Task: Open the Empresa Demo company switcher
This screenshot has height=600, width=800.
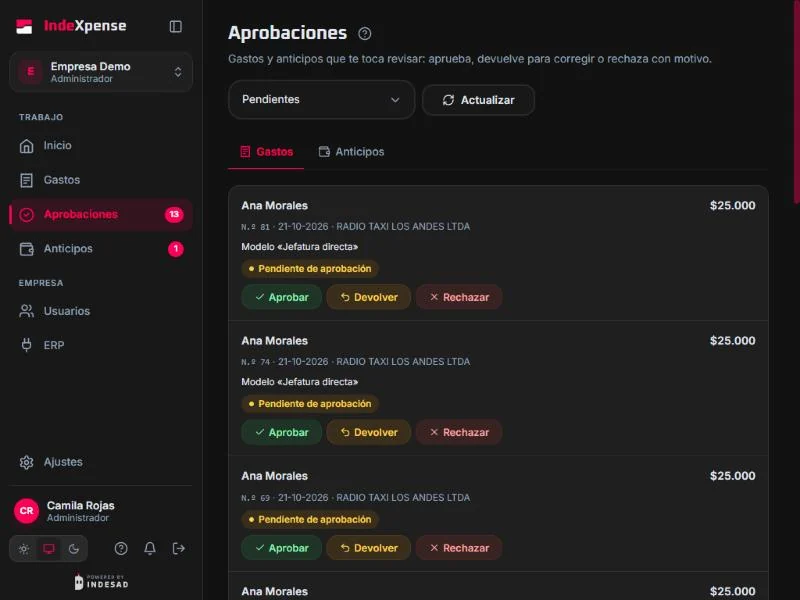Action: (x=101, y=72)
